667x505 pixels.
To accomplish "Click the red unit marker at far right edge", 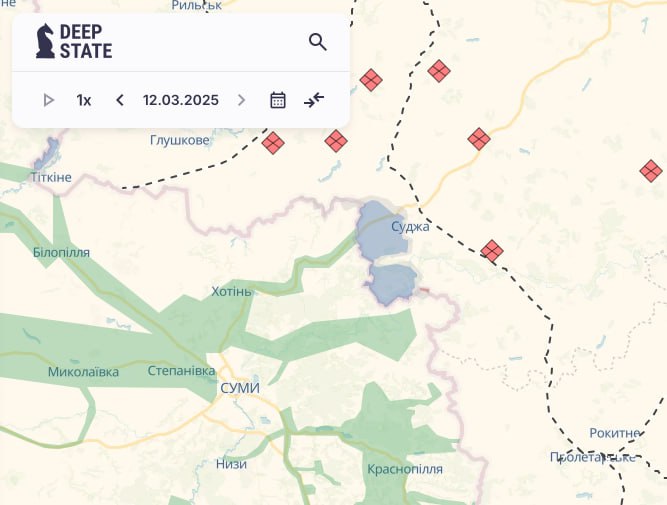I will (x=651, y=171).
